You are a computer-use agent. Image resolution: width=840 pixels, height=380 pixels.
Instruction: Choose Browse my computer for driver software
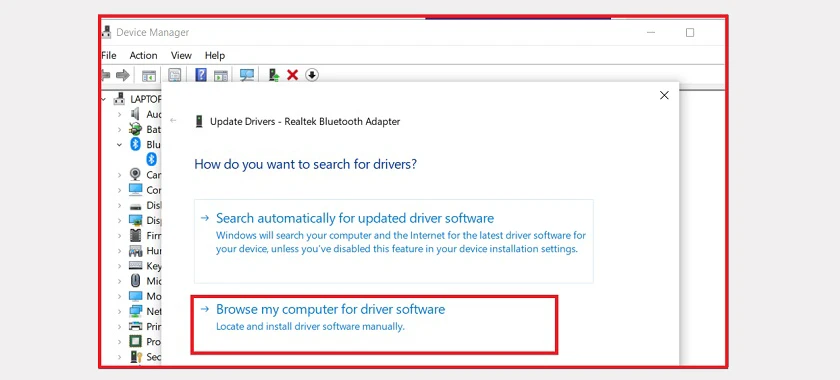coord(374,324)
